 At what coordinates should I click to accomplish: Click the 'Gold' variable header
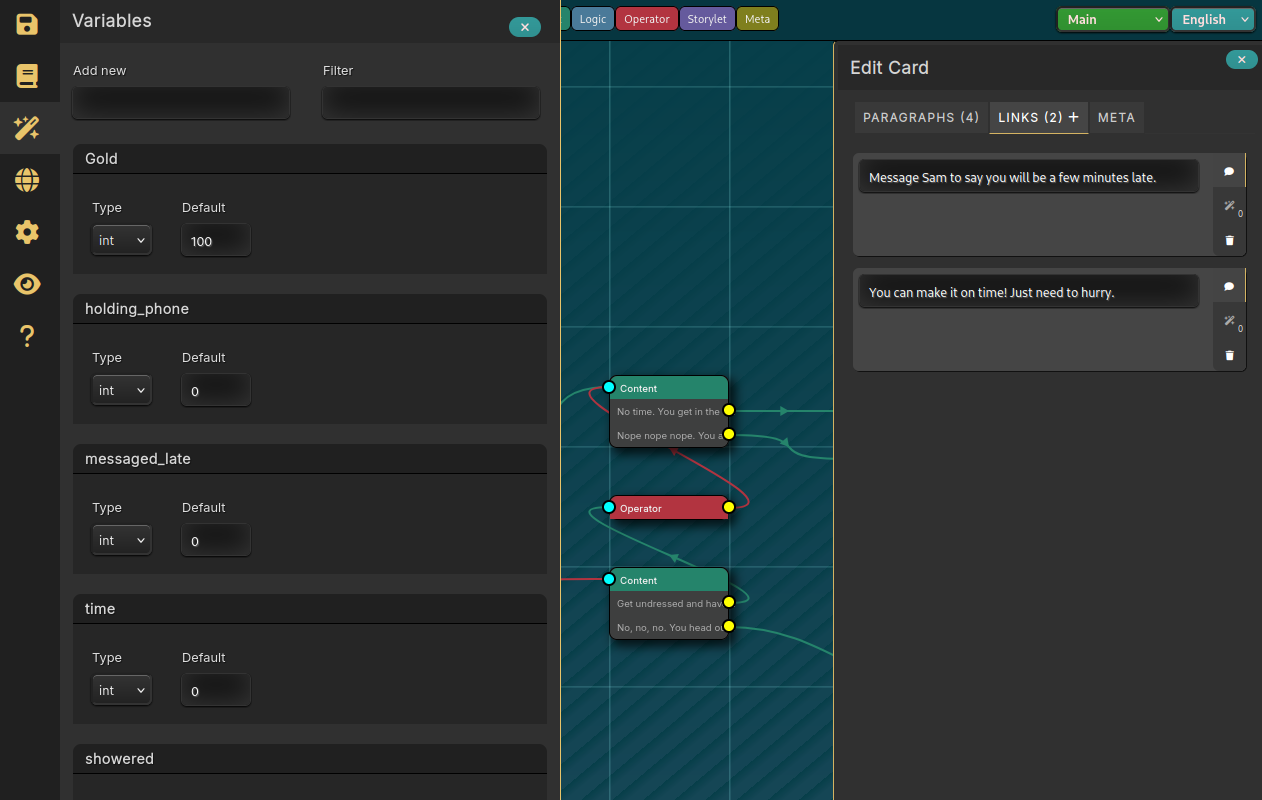click(x=310, y=159)
